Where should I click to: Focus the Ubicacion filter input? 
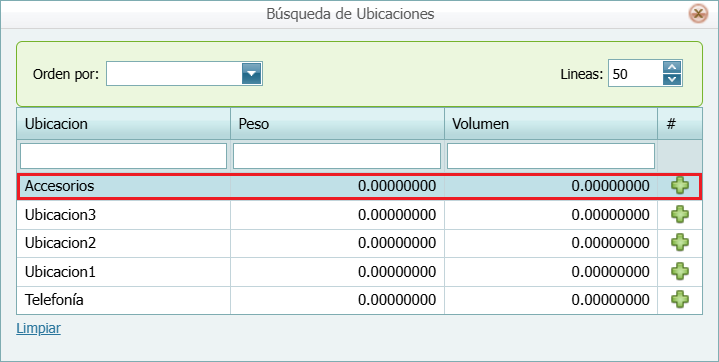123,156
